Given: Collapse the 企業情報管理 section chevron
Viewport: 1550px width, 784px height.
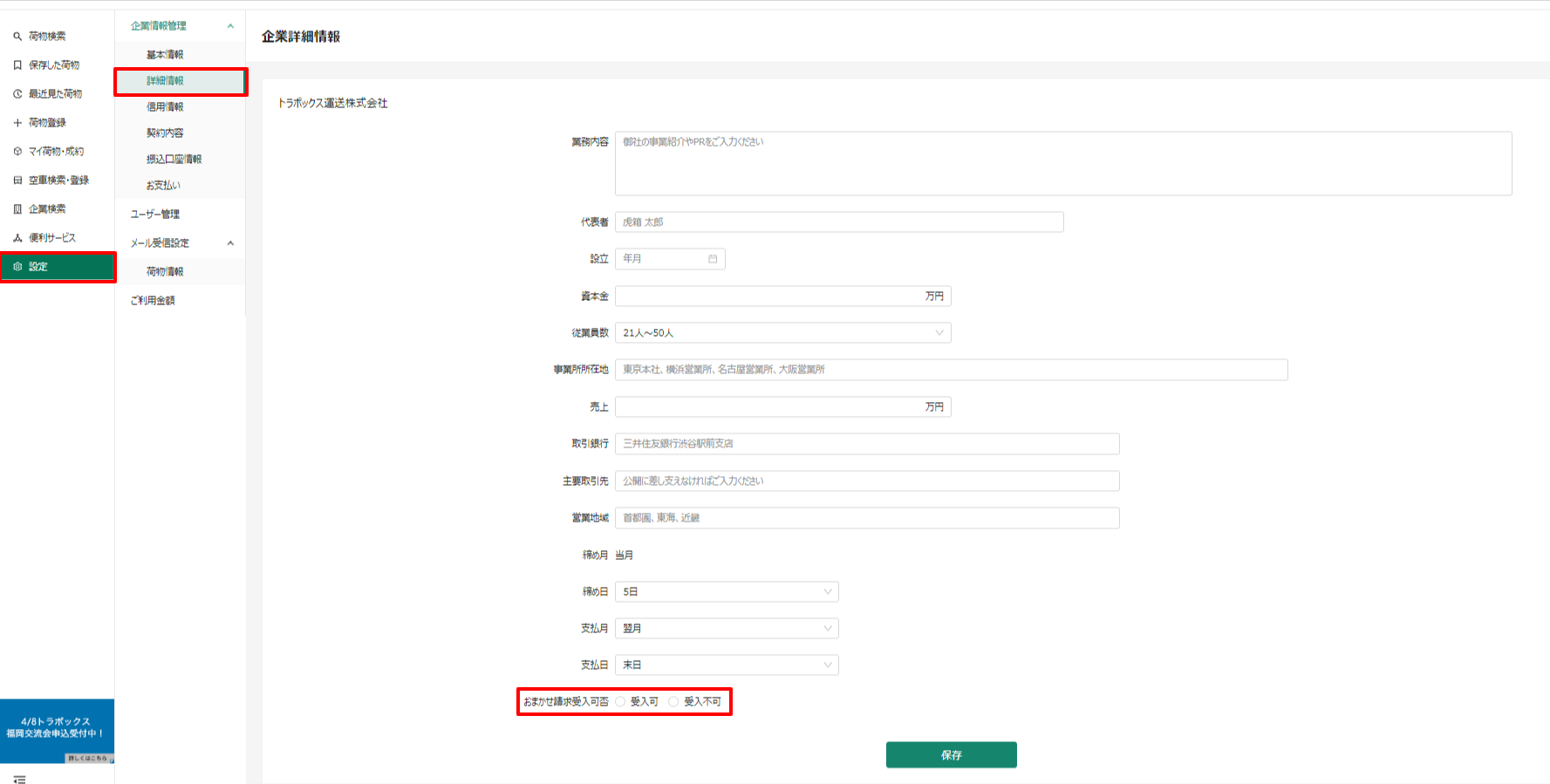Looking at the screenshot, I should click(x=230, y=26).
